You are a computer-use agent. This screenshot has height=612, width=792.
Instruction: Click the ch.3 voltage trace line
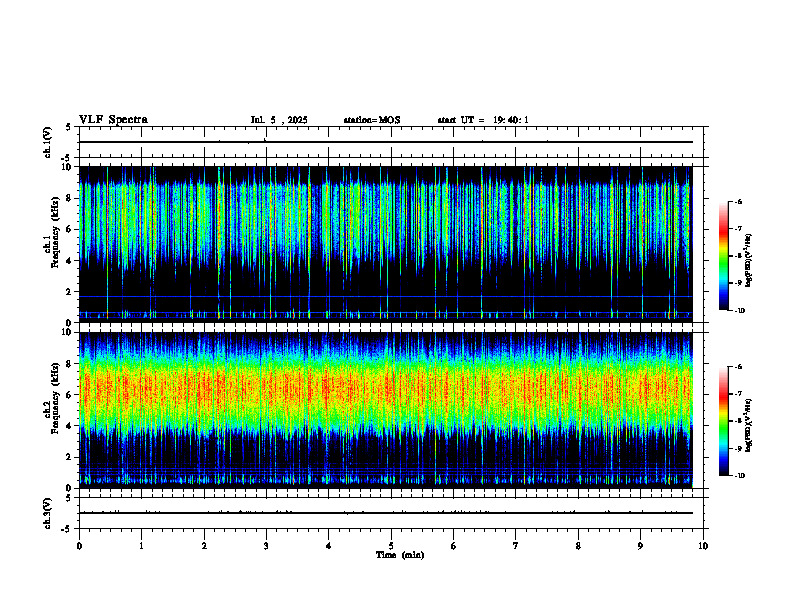[x=386, y=513]
